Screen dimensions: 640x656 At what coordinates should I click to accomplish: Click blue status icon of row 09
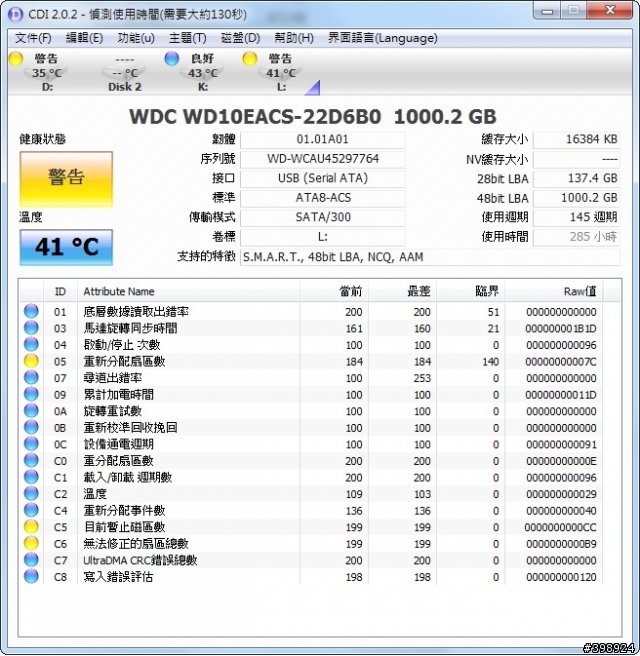31,394
